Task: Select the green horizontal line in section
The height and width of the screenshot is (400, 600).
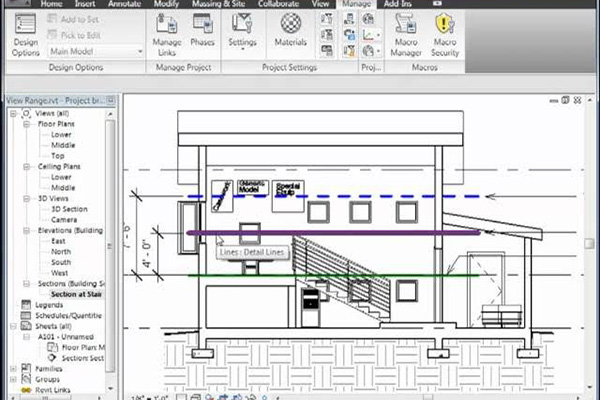Action: (333, 276)
